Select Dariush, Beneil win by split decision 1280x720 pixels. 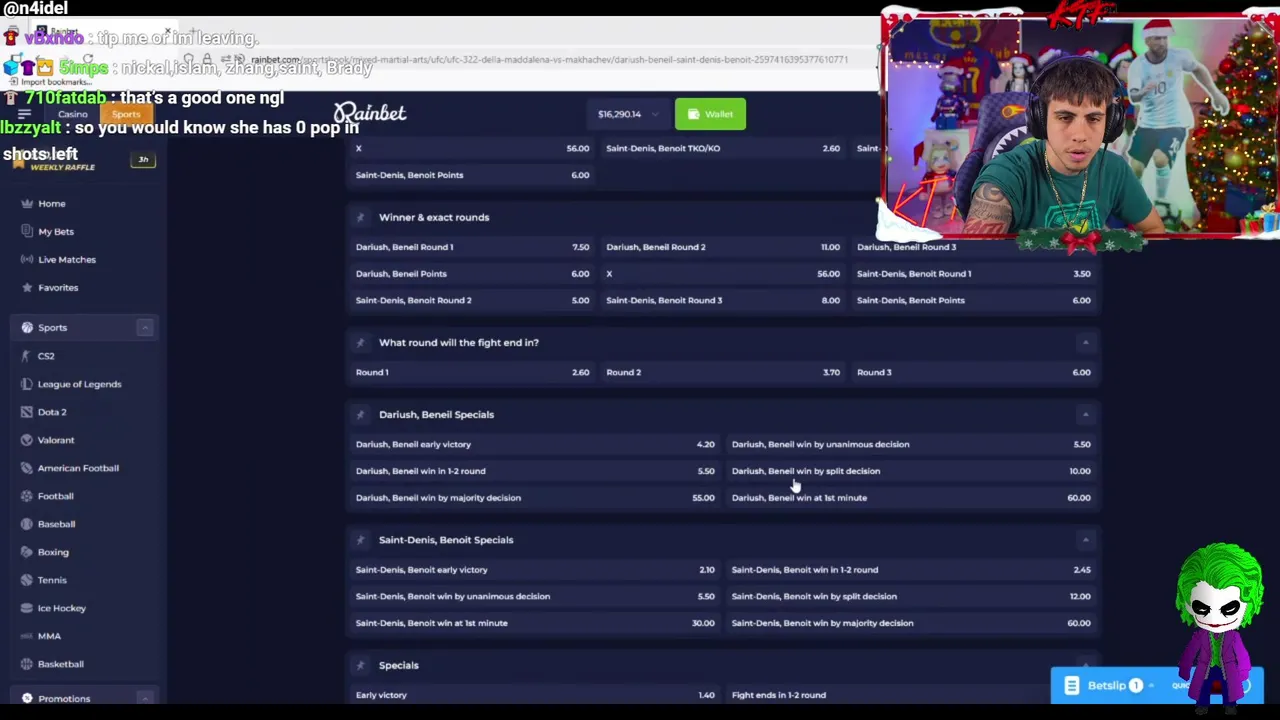click(x=911, y=471)
